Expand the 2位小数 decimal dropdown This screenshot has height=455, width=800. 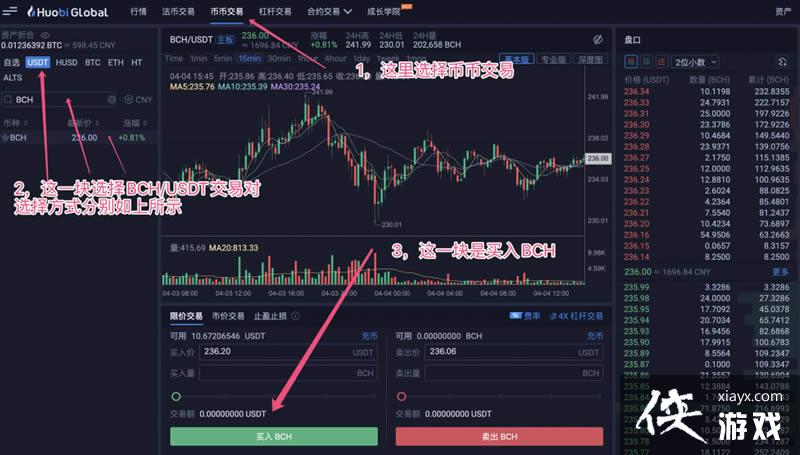coord(696,62)
